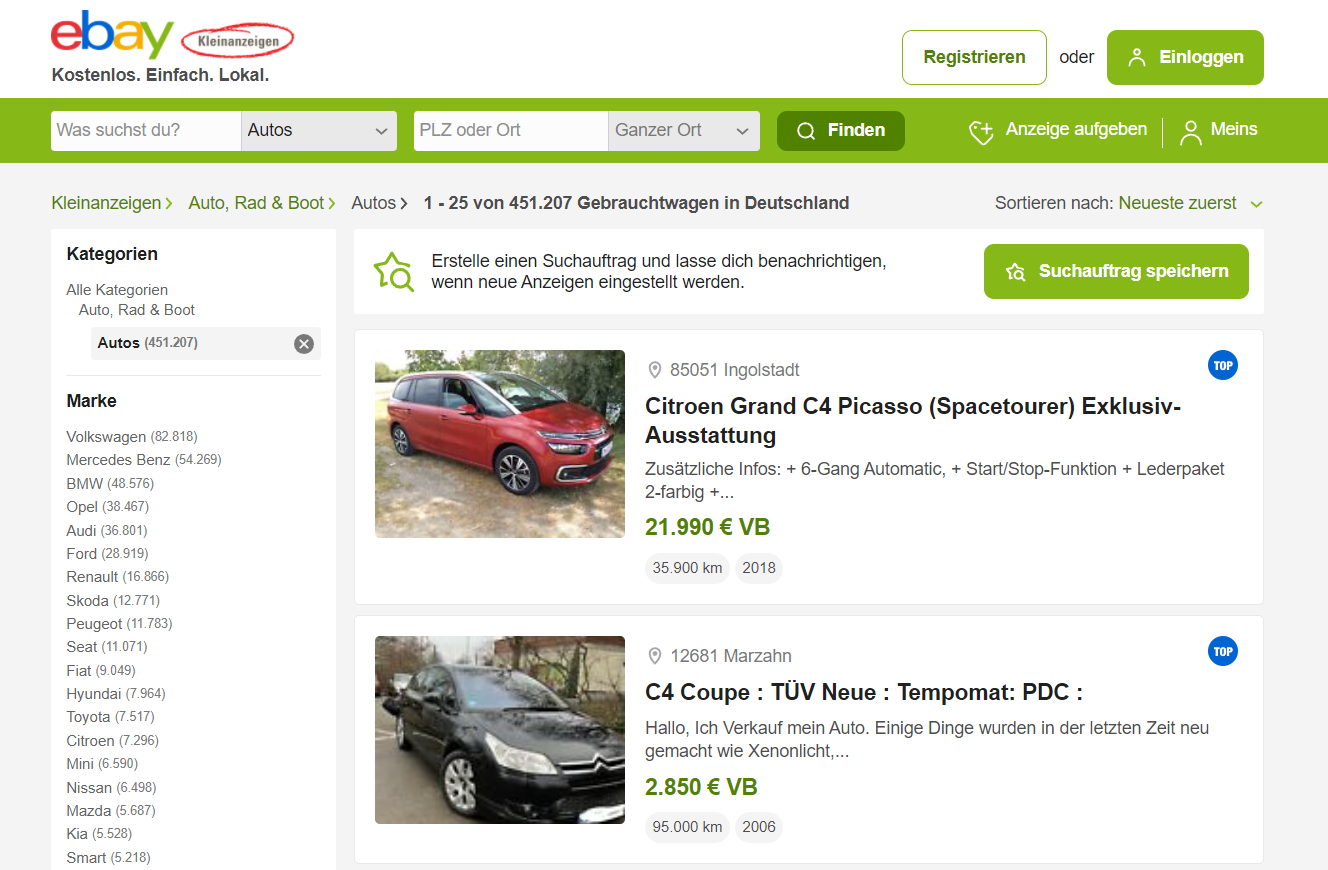Image resolution: width=1328 pixels, height=870 pixels.
Task: Click the PLZ oder Ort input field
Action: (x=511, y=131)
